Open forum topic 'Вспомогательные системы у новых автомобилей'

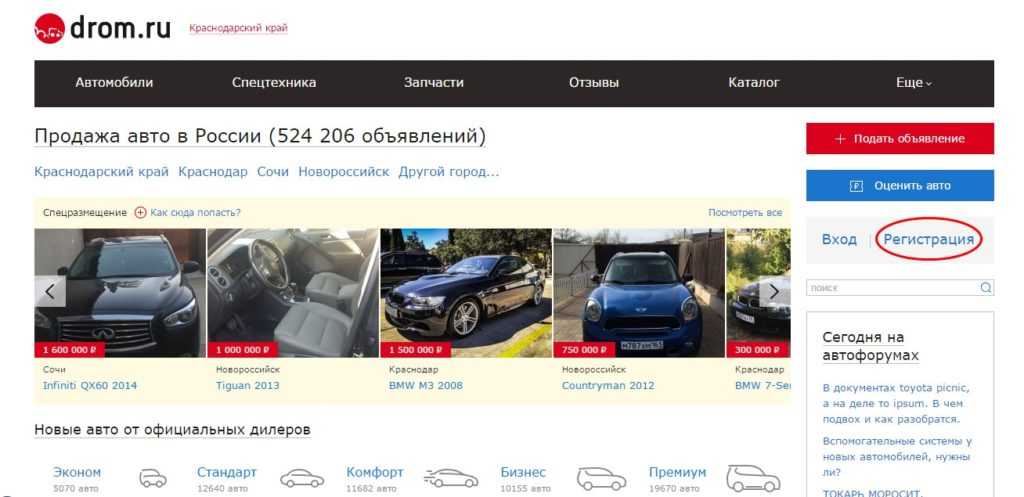(x=897, y=456)
